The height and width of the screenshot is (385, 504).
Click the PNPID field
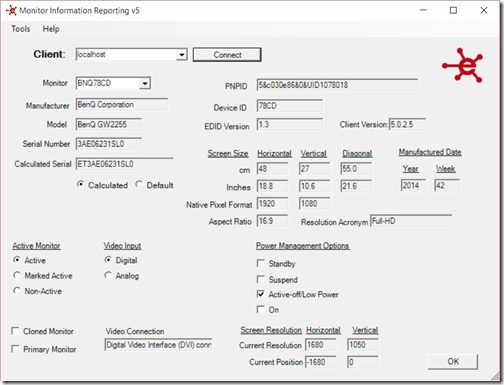tap(337, 85)
